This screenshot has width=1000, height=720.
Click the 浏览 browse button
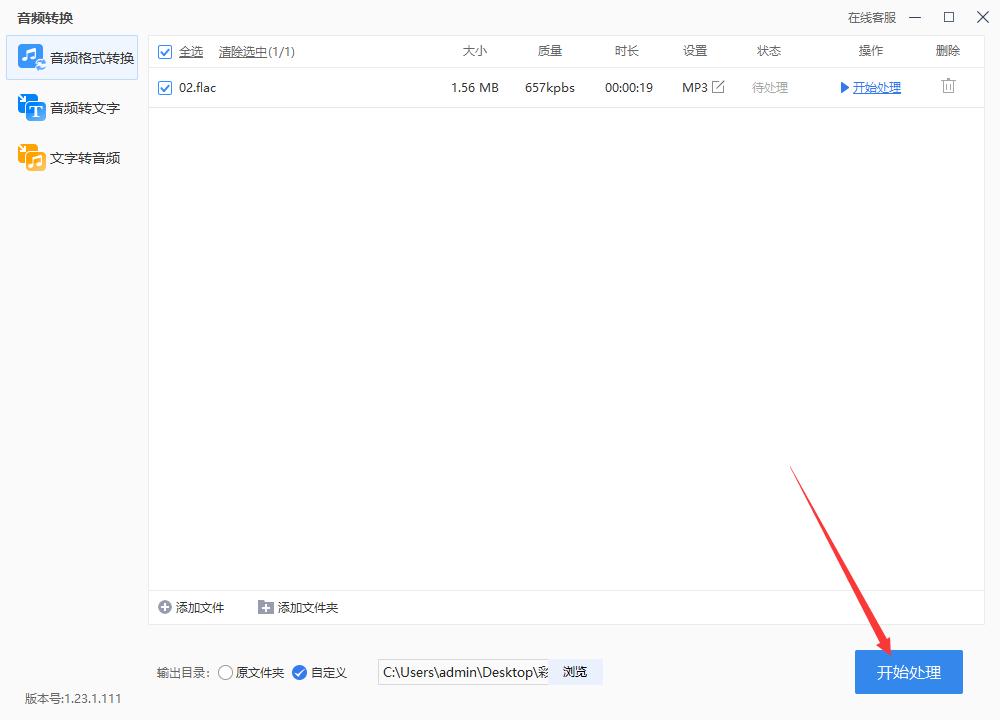575,672
